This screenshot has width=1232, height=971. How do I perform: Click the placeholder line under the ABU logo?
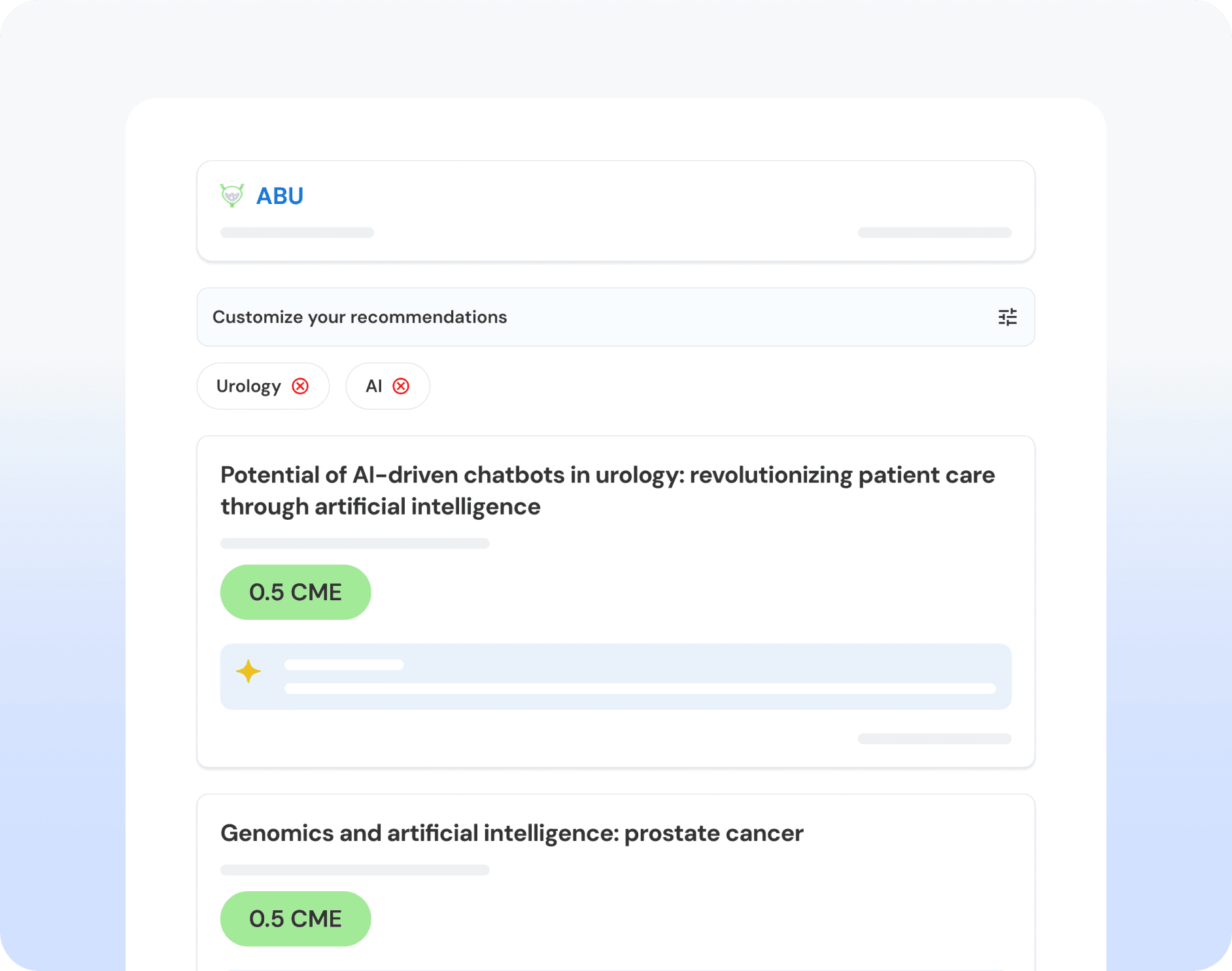pyautogui.click(x=297, y=233)
